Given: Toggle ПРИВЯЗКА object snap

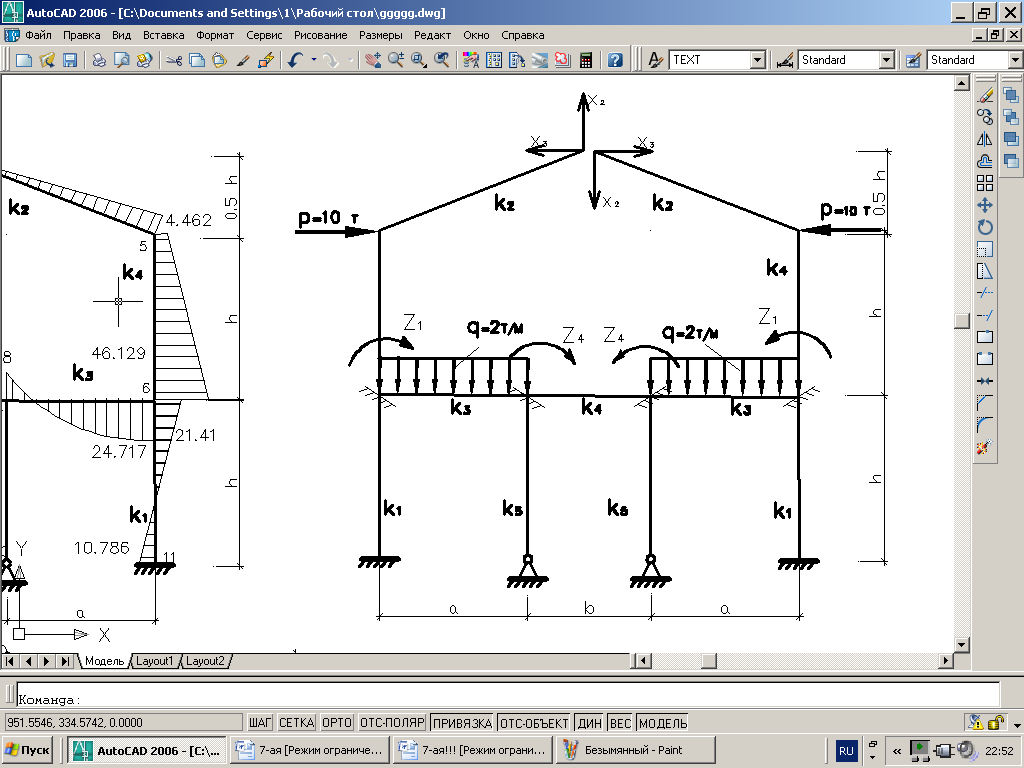Looking at the screenshot, I should coord(462,723).
